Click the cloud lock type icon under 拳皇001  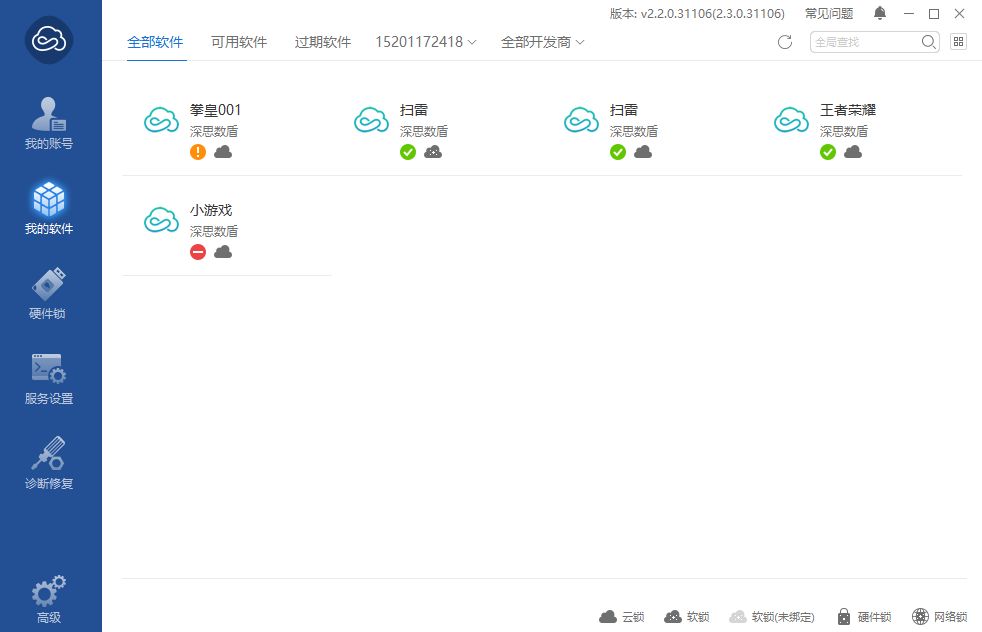coord(223,152)
